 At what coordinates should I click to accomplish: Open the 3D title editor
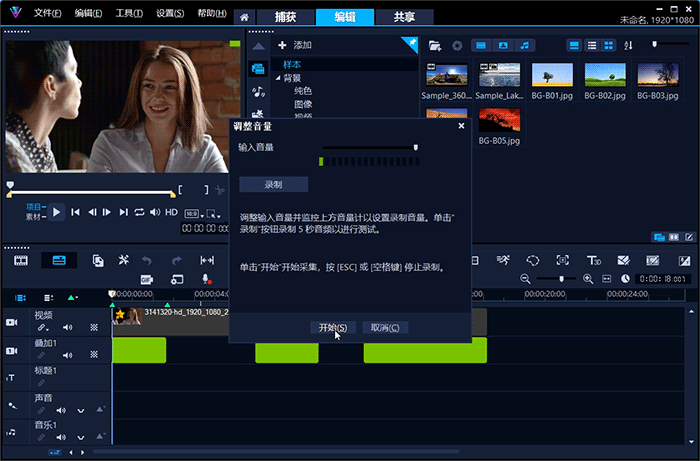click(593, 260)
